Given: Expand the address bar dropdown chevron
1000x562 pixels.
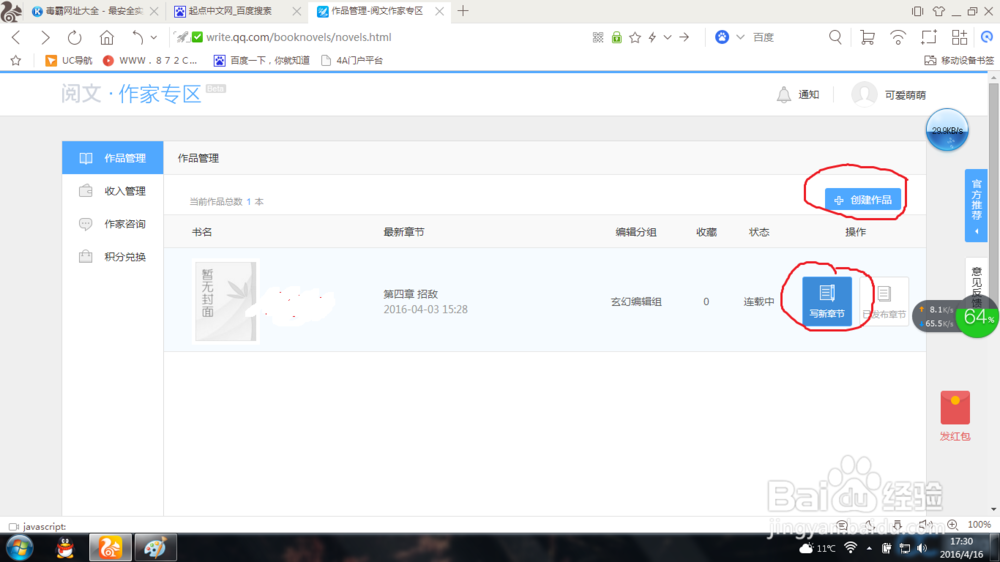Looking at the screenshot, I should tap(667, 38).
